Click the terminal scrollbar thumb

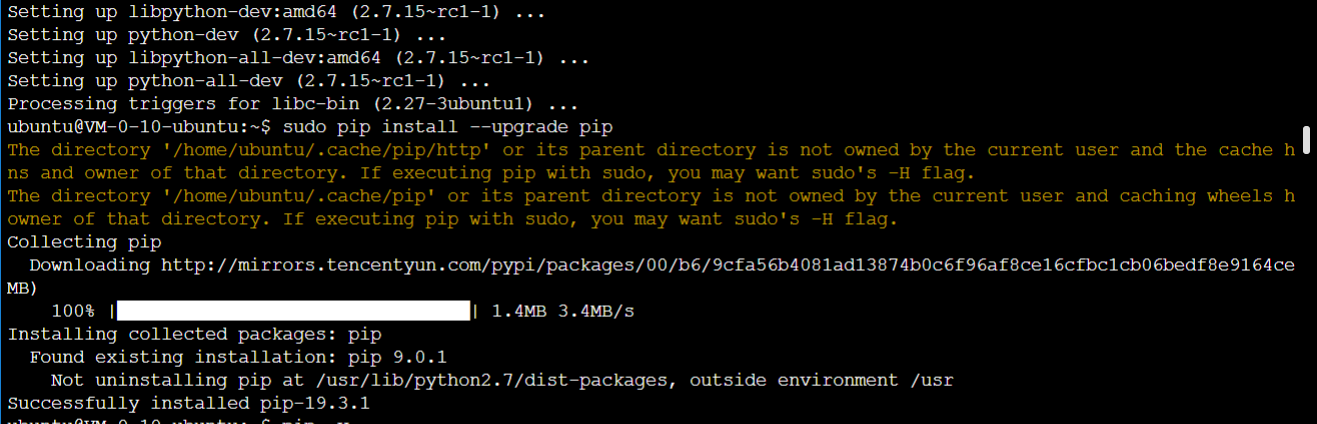pos(1306,136)
